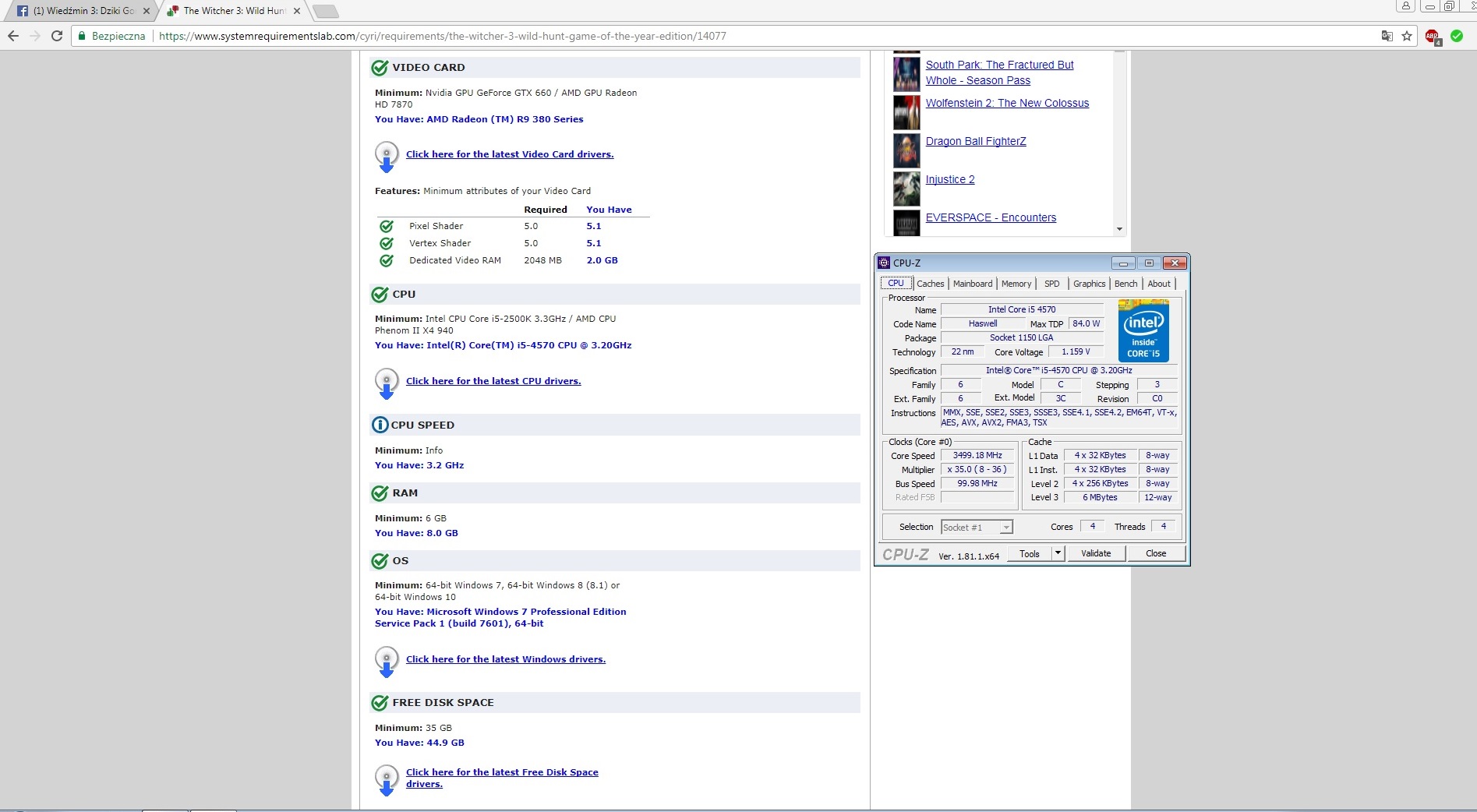Click the VIDEO CARD green checkmark icon

coord(380,68)
